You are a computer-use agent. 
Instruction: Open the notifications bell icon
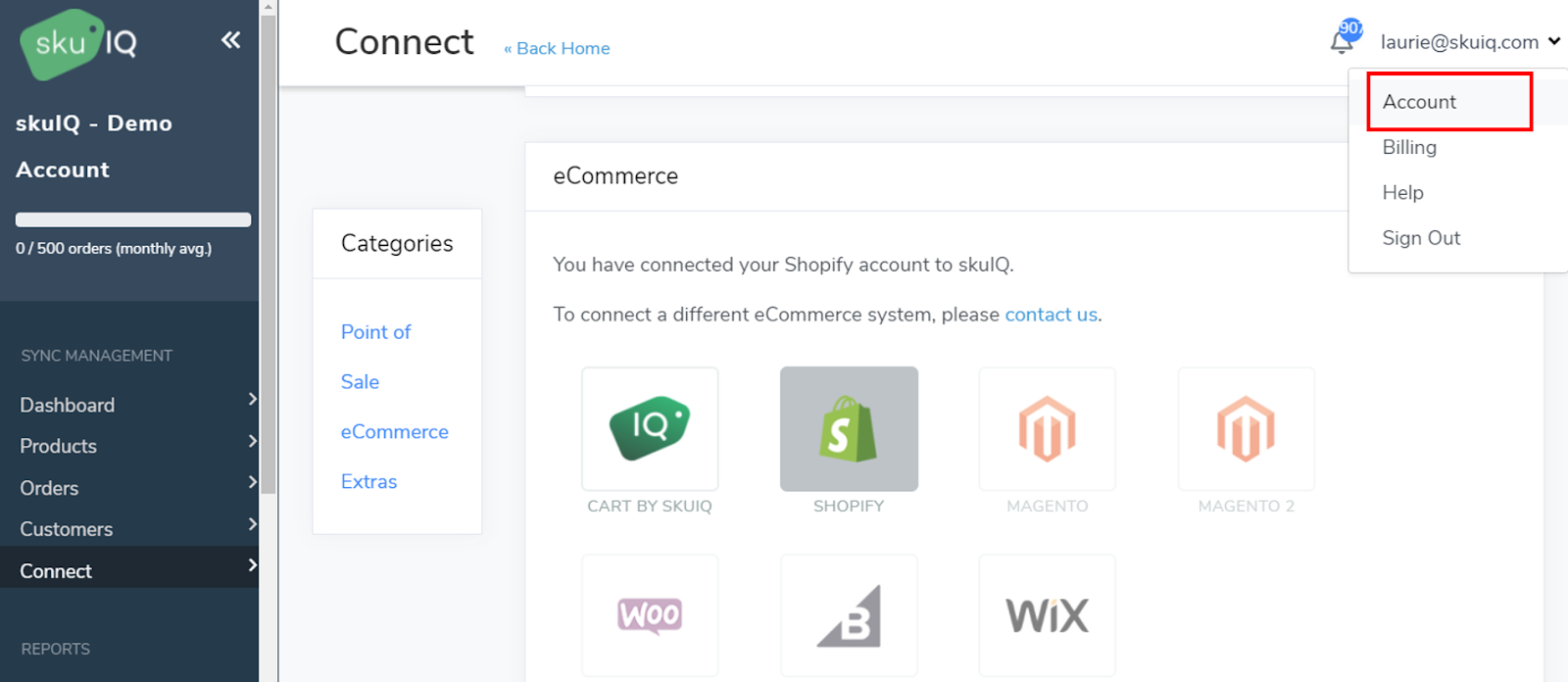click(x=1342, y=41)
